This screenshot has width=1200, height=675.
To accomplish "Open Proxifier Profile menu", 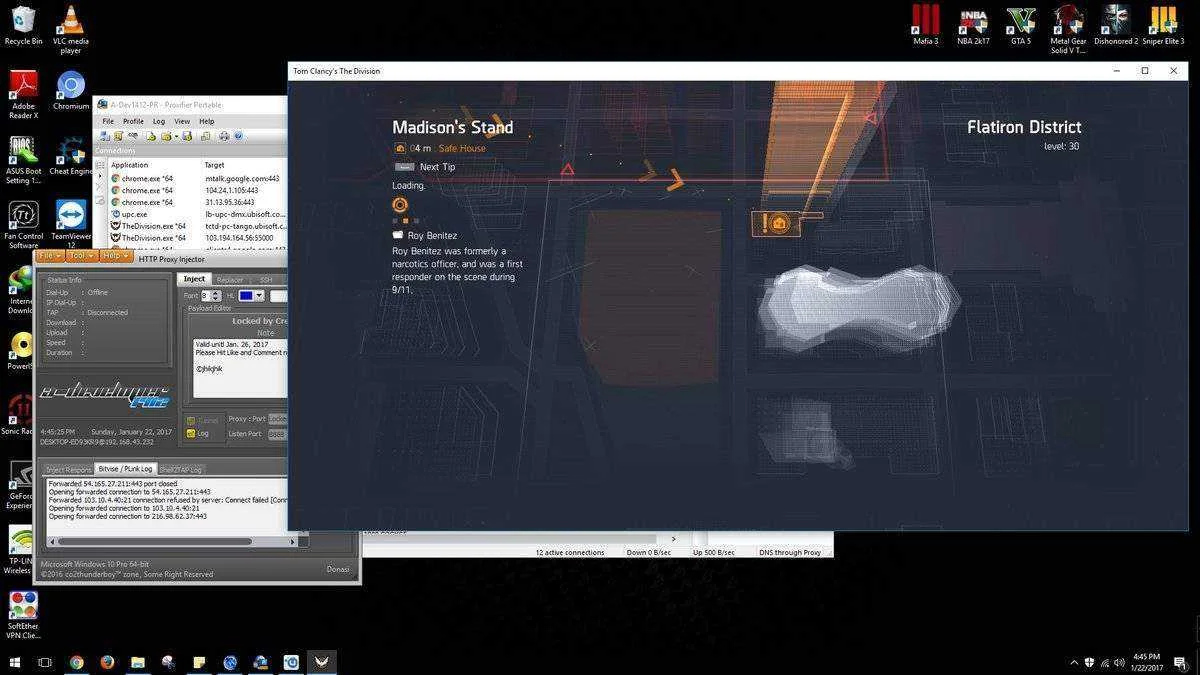I will tap(133, 121).
